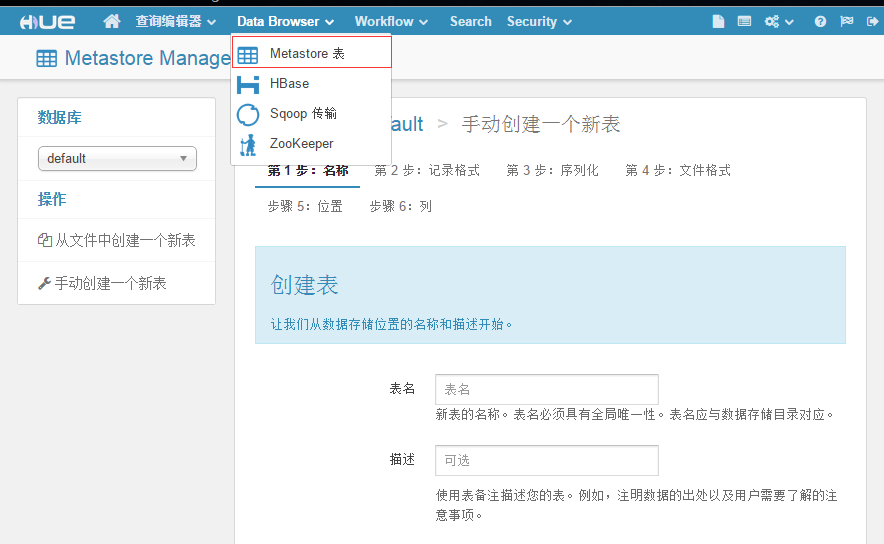Screen dimensions: 884x544
Task: Click the HBase icon
Action: tap(248, 85)
